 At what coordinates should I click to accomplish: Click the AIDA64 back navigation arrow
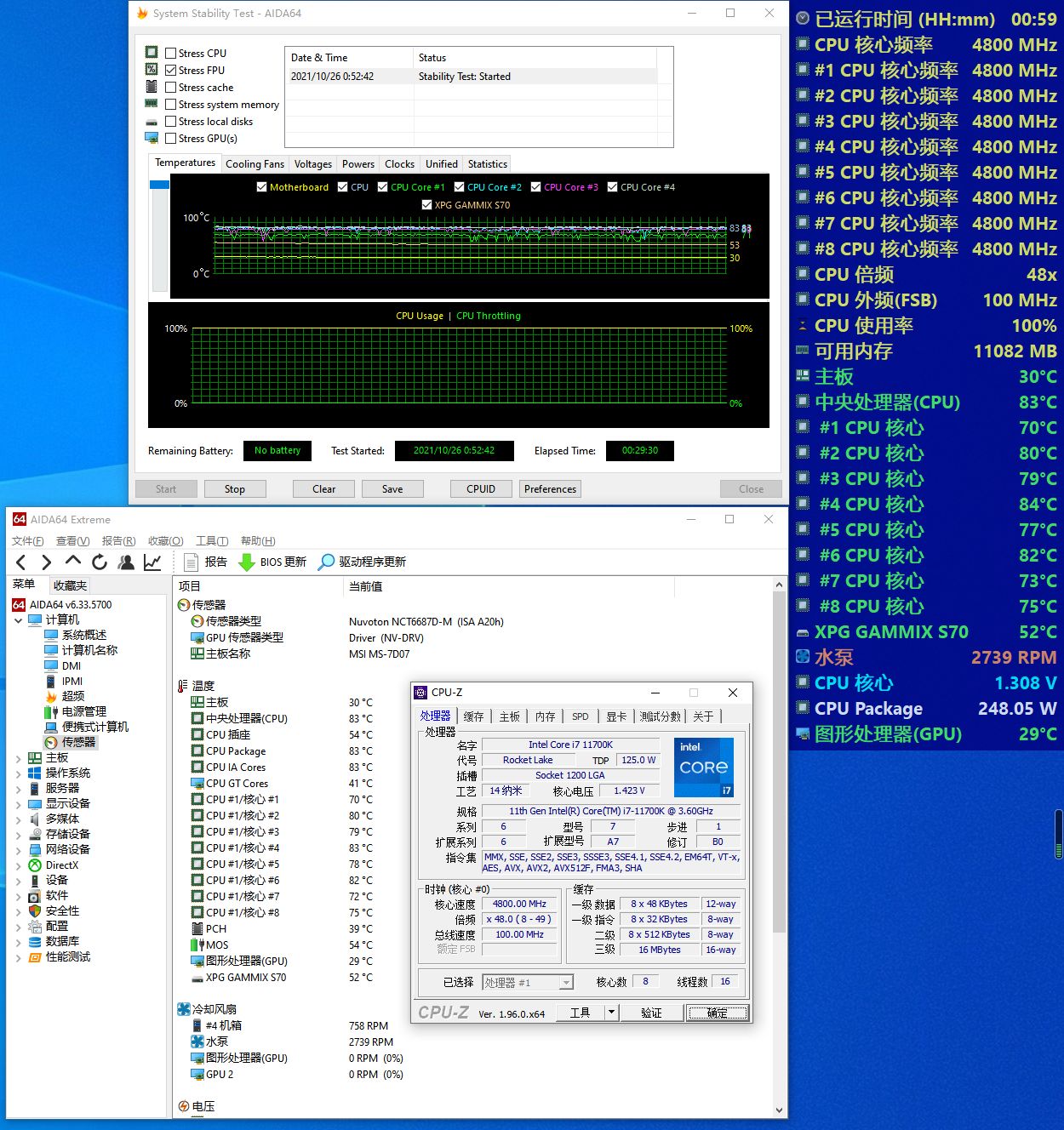coord(21,562)
